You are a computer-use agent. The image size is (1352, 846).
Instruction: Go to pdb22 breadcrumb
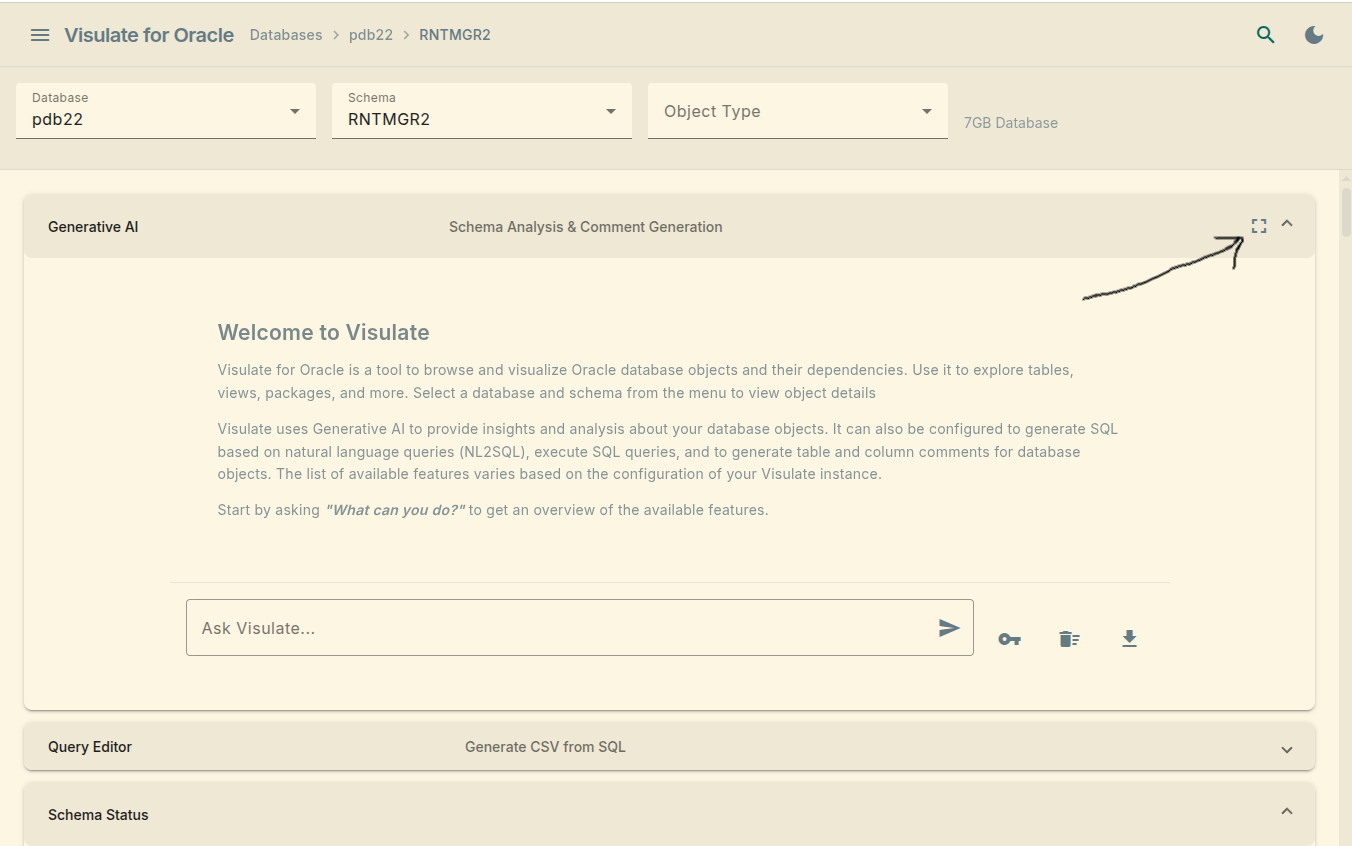pos(371,35)
